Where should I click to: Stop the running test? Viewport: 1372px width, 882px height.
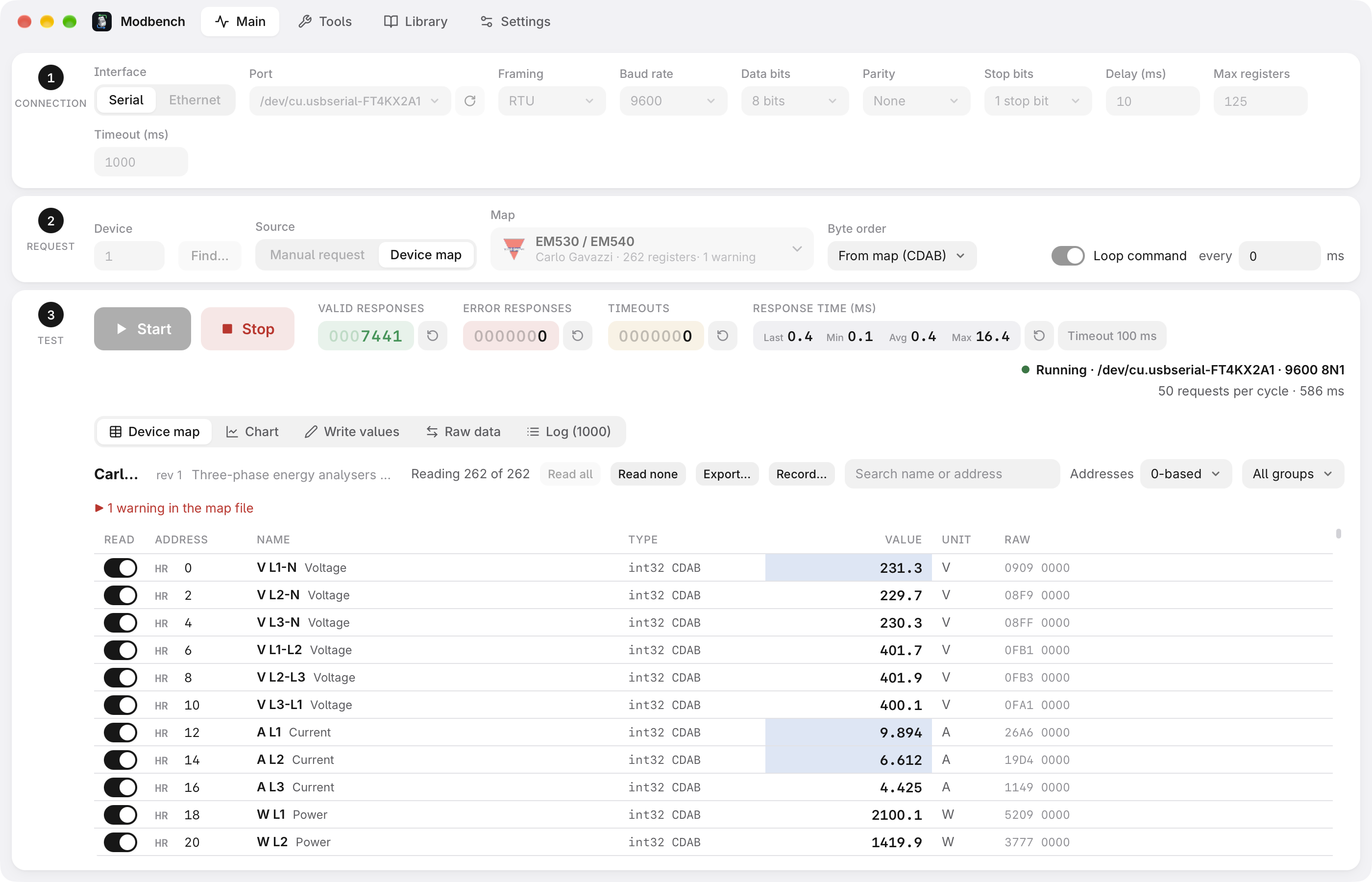(x=247, y=329)
